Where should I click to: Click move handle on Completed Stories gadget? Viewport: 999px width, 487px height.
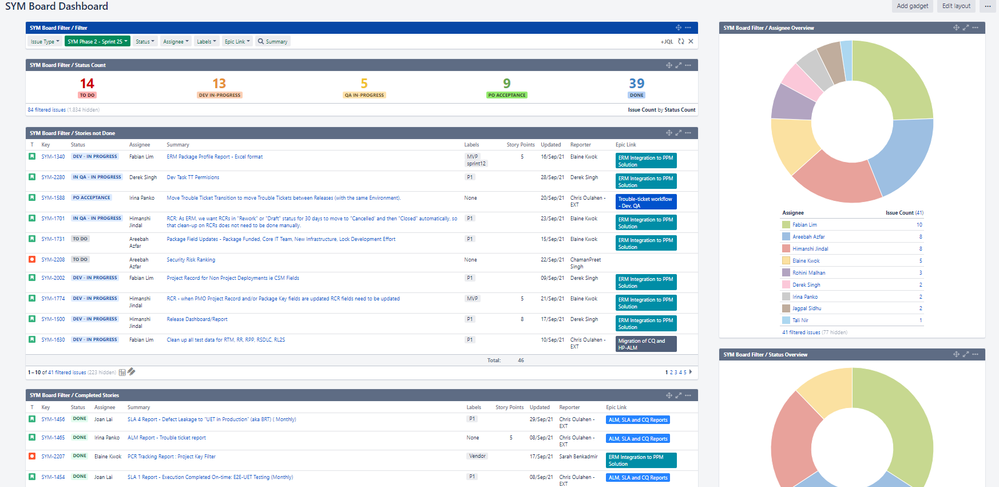[x=669, y=395]
